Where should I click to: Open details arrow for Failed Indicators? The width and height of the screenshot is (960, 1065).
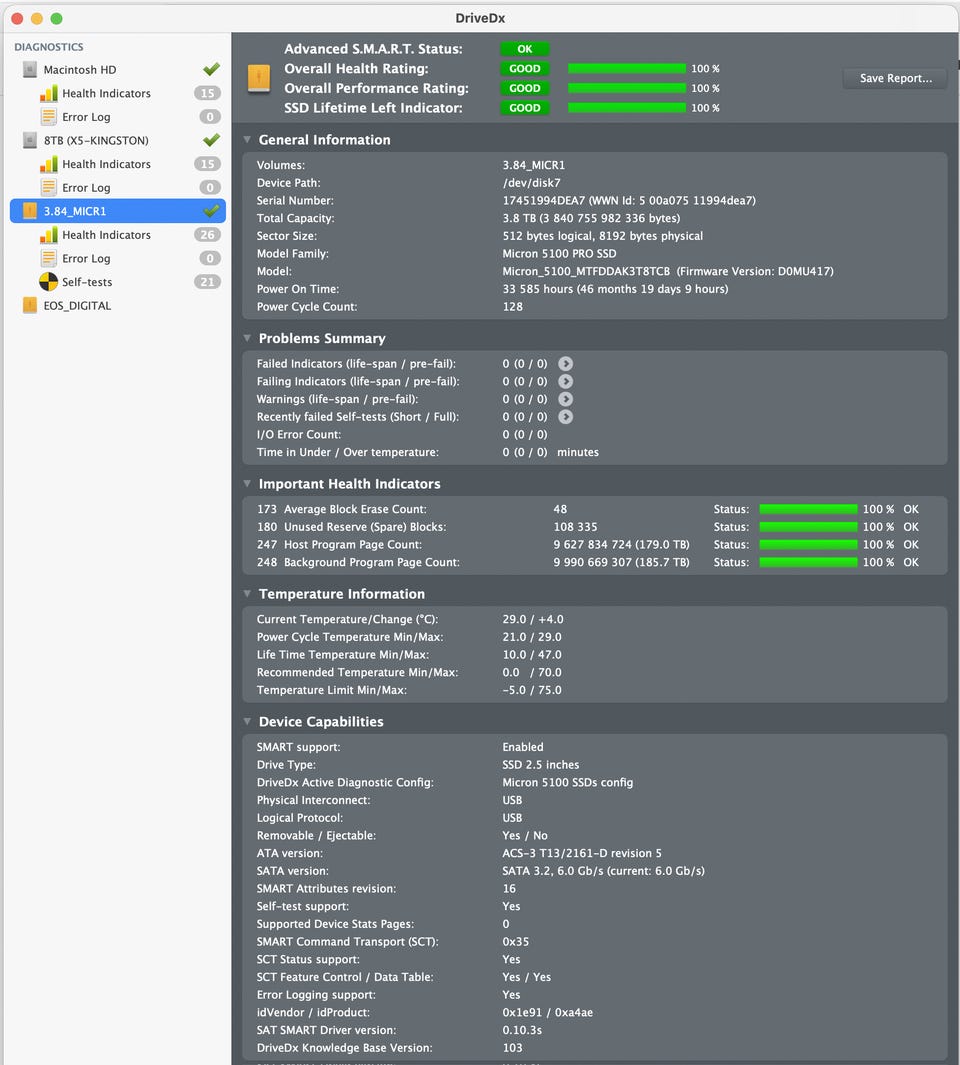(565, 364)
